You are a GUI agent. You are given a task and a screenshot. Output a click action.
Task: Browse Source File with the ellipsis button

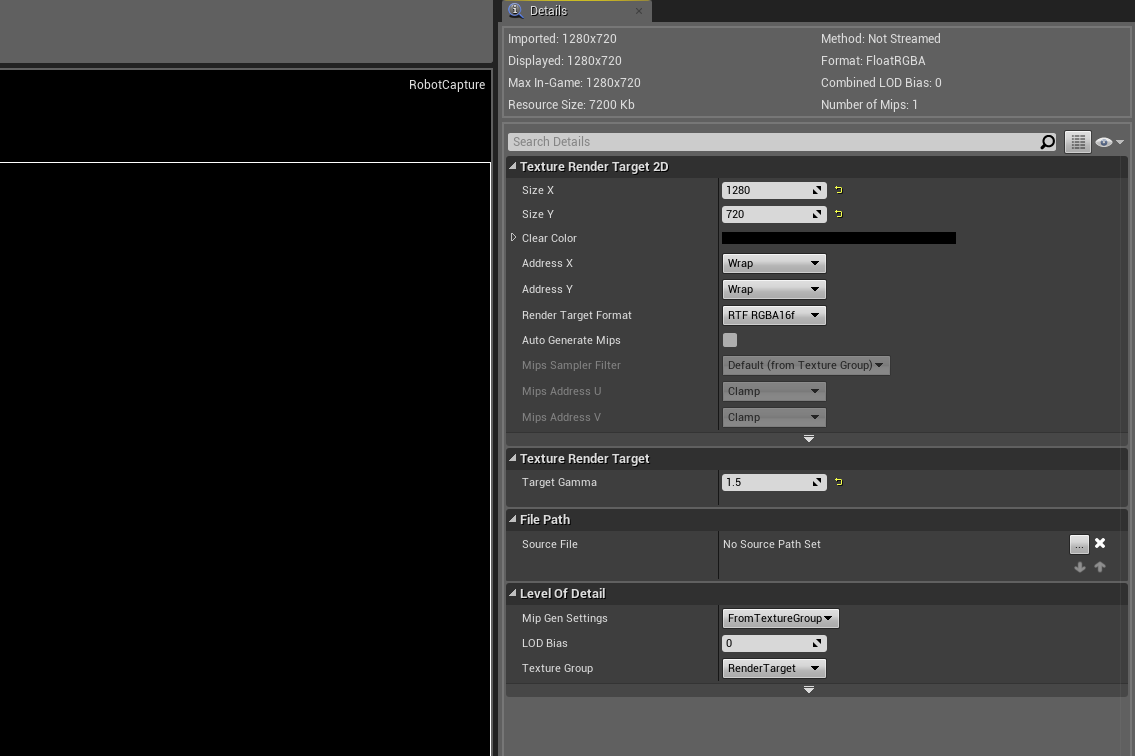click(1079, 543)
